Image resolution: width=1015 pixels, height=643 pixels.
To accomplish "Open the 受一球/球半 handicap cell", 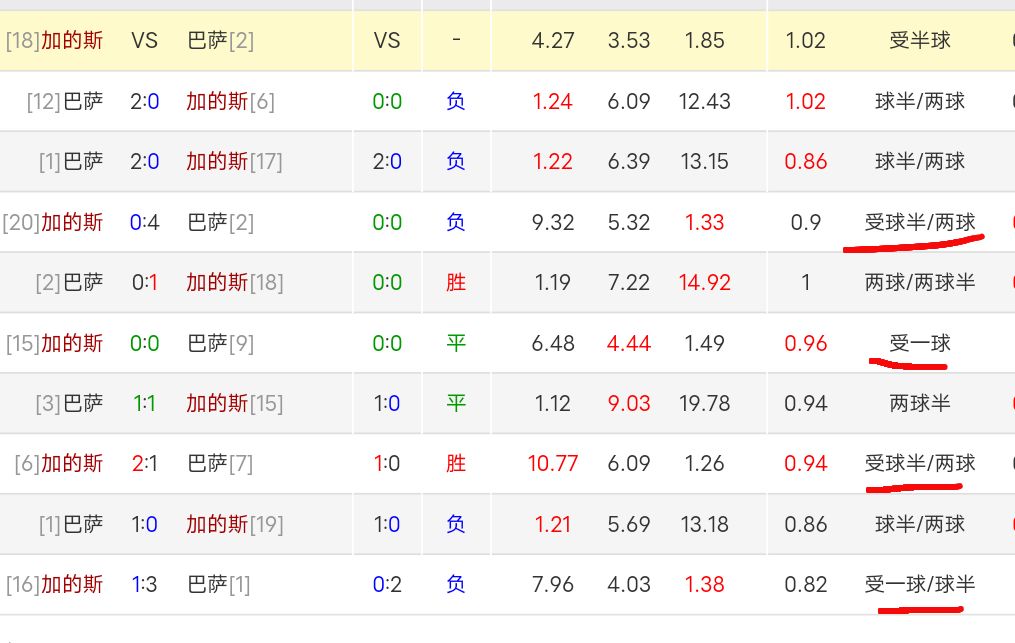I will tap(919, 584).
